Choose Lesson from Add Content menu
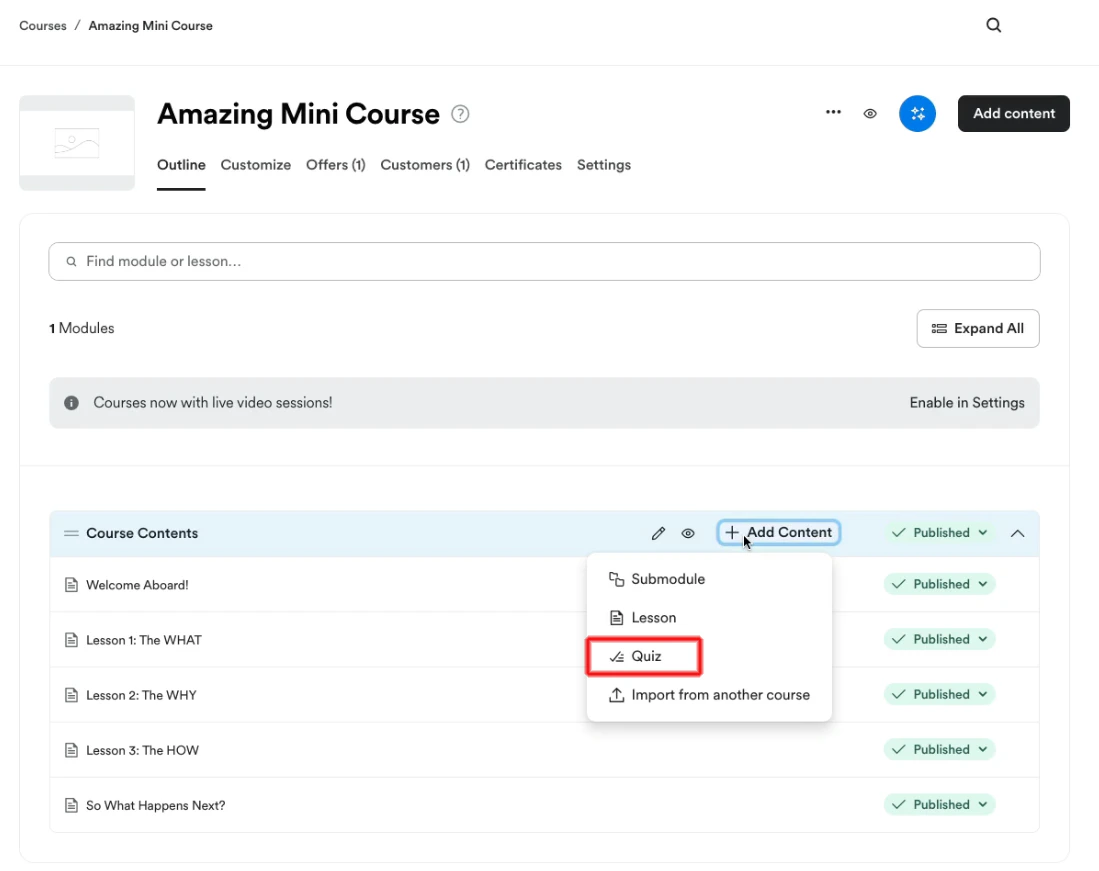The image size is (1099, 871). click(x=709, y=617)
